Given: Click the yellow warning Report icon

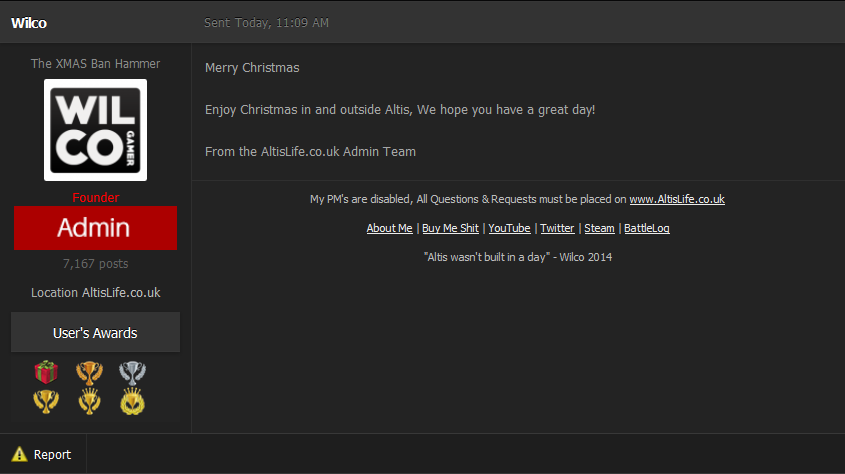Looking at the screenshot, I should tap(19, 454).
